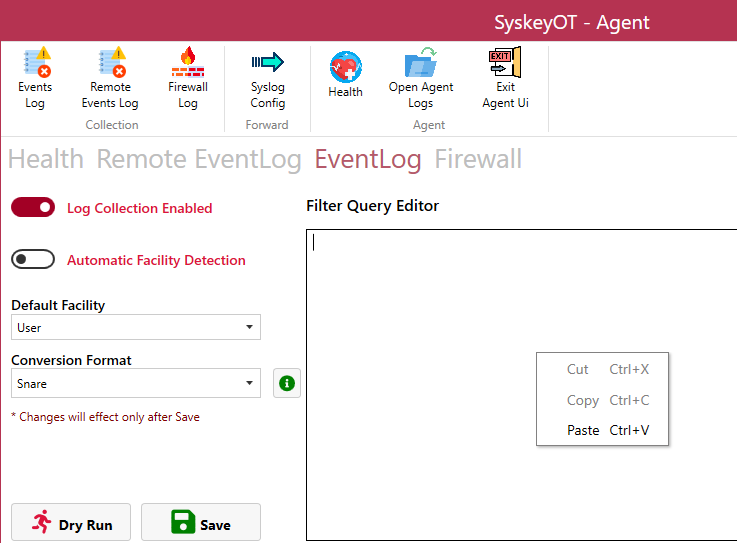Click the Save button

(x=201, y=523)
